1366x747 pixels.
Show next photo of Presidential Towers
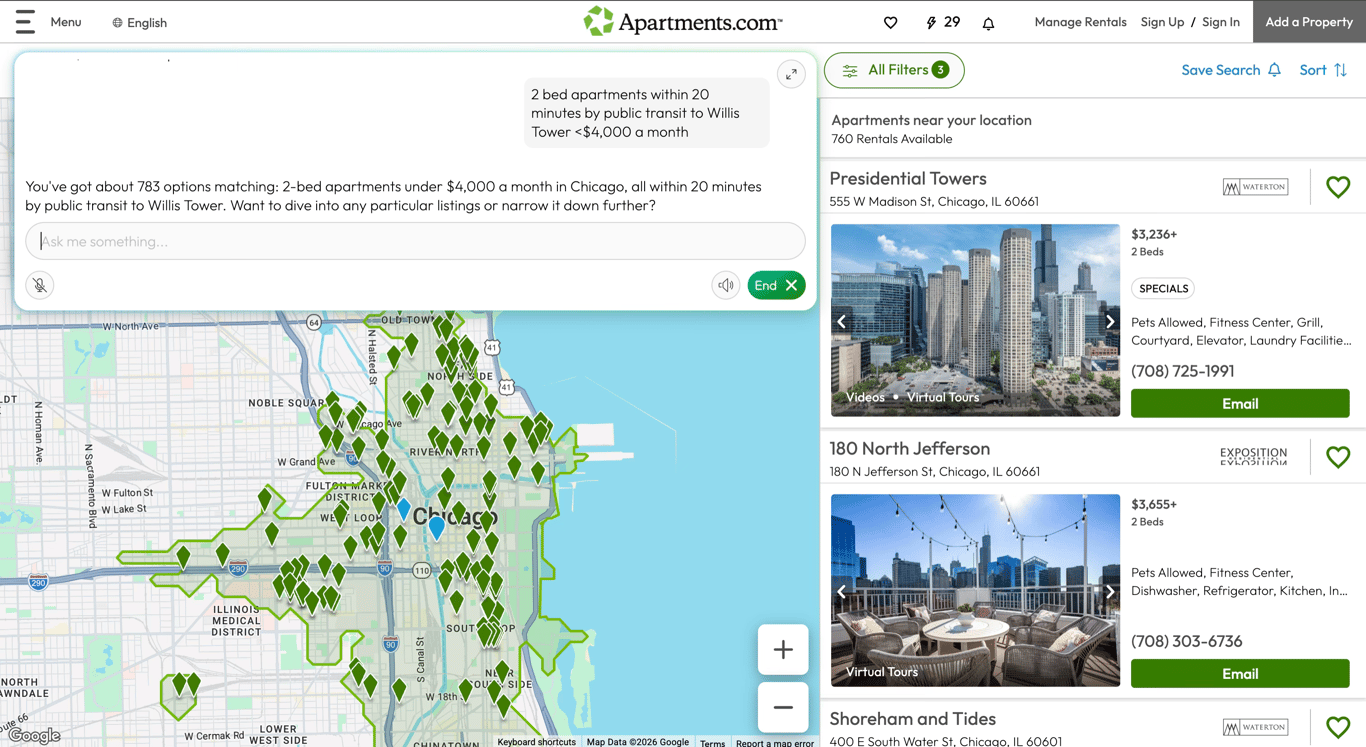1109,321
